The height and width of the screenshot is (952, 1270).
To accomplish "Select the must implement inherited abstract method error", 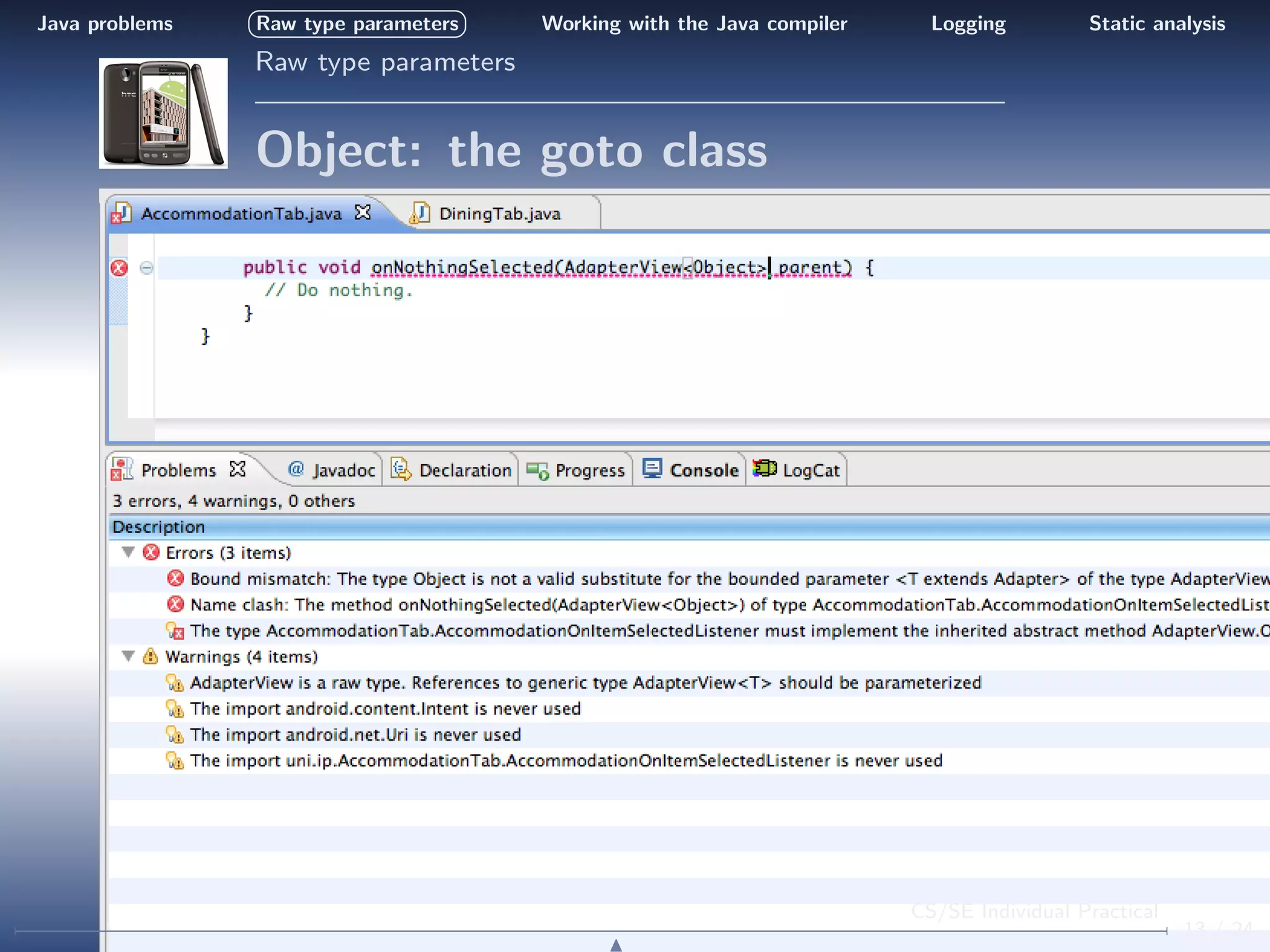I will (690, 631).
